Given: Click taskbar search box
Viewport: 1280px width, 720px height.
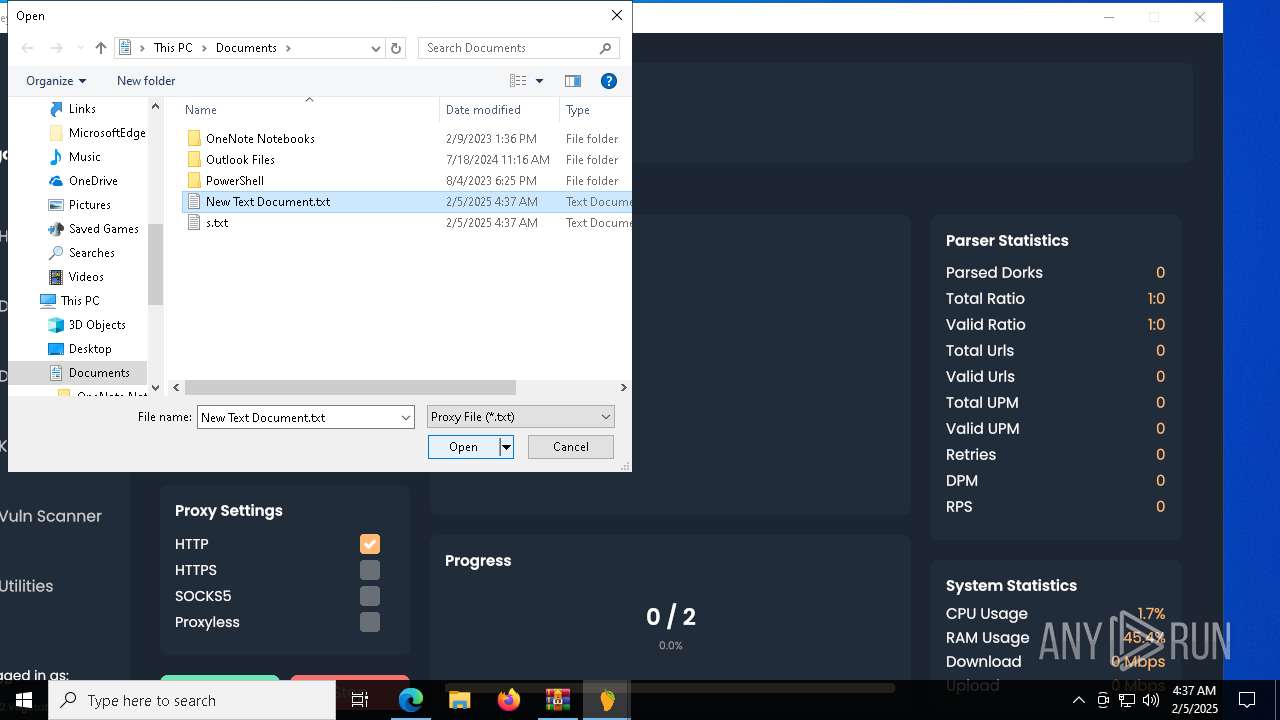Looking at the screenshot, I should [192, 700].
